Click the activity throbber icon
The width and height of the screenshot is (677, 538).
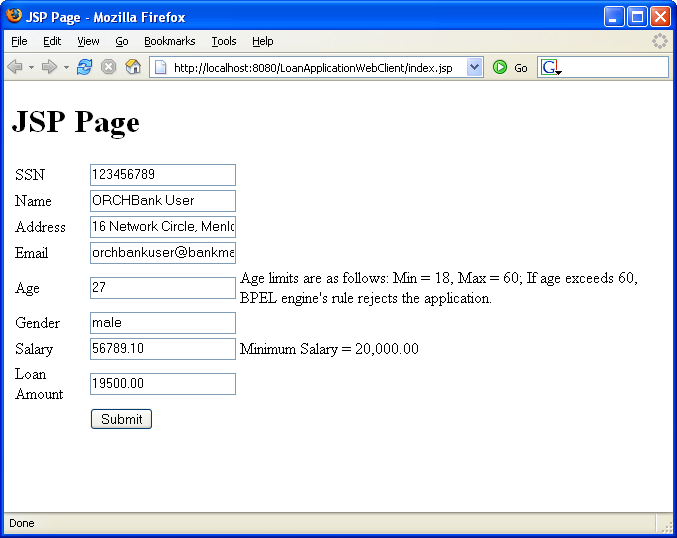pos(659,41)
